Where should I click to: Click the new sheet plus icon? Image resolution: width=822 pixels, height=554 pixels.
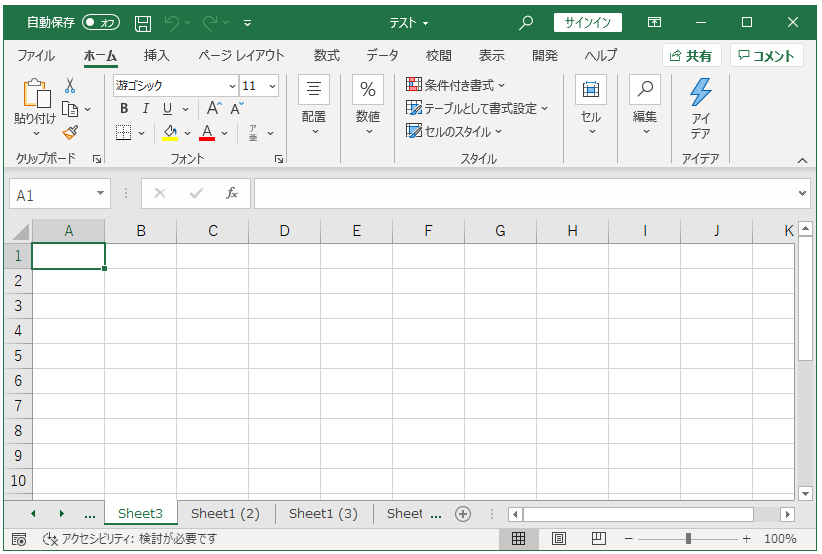coord(462,514)
